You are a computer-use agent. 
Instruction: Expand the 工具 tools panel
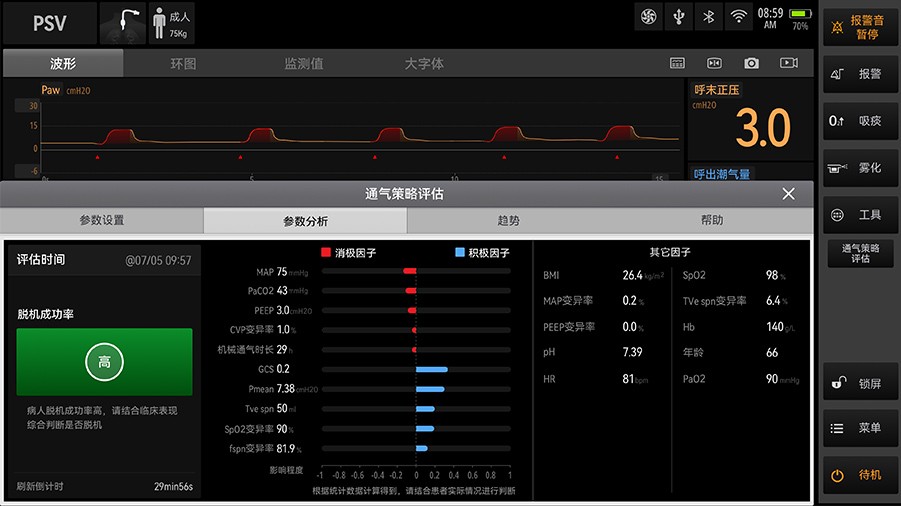(x=859, y=215)
